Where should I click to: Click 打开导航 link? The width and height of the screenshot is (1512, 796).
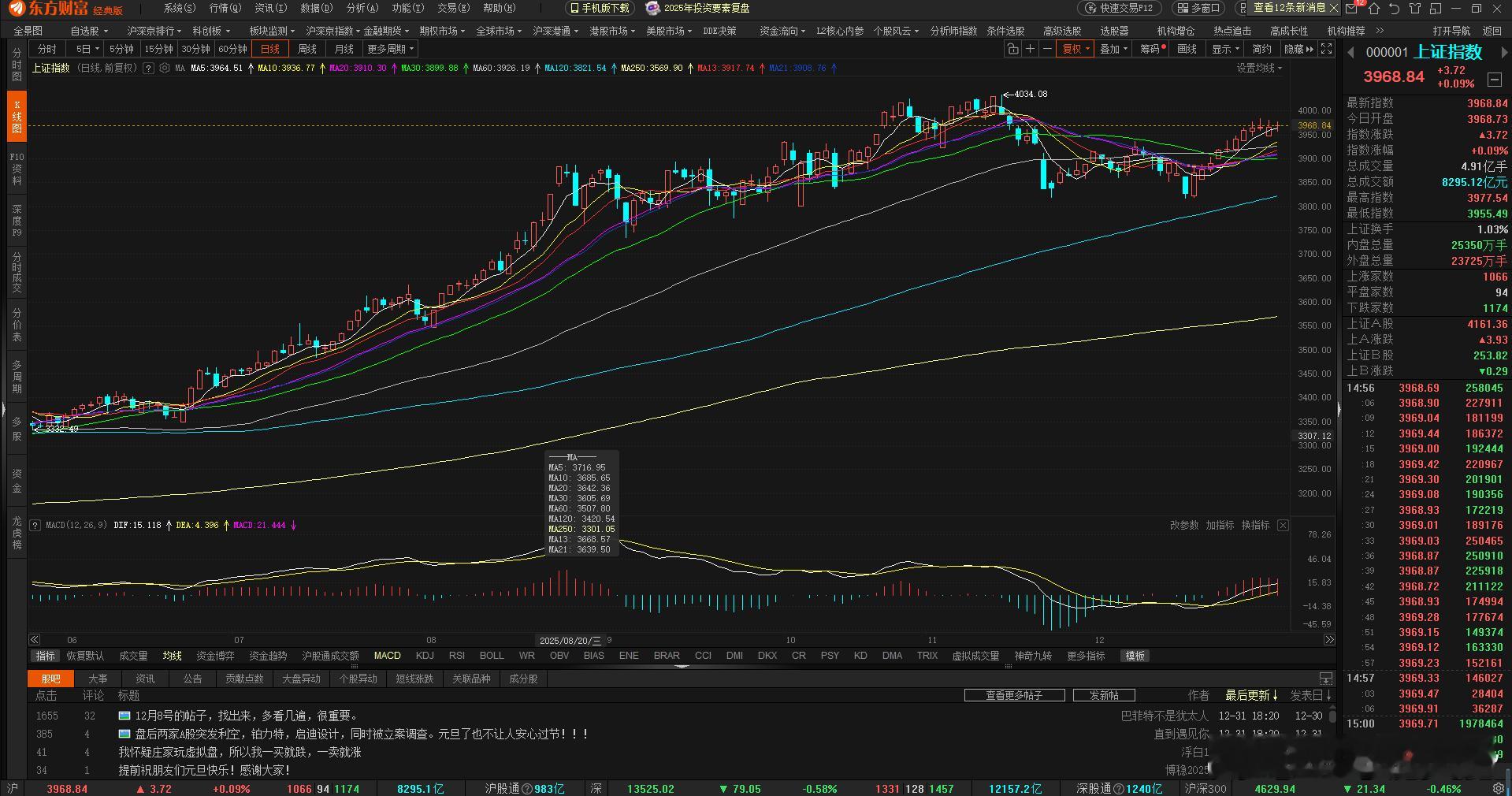tap(1451, 31)
